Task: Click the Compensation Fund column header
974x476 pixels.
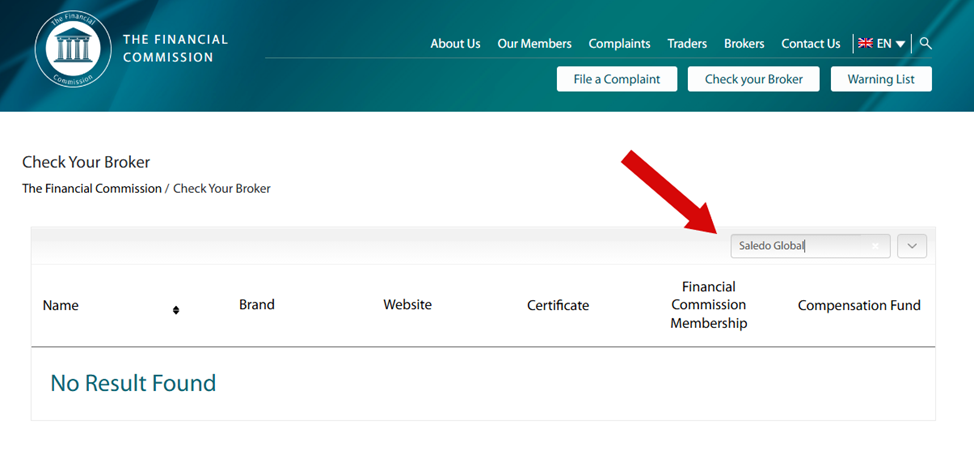Action: pos(859,305)
